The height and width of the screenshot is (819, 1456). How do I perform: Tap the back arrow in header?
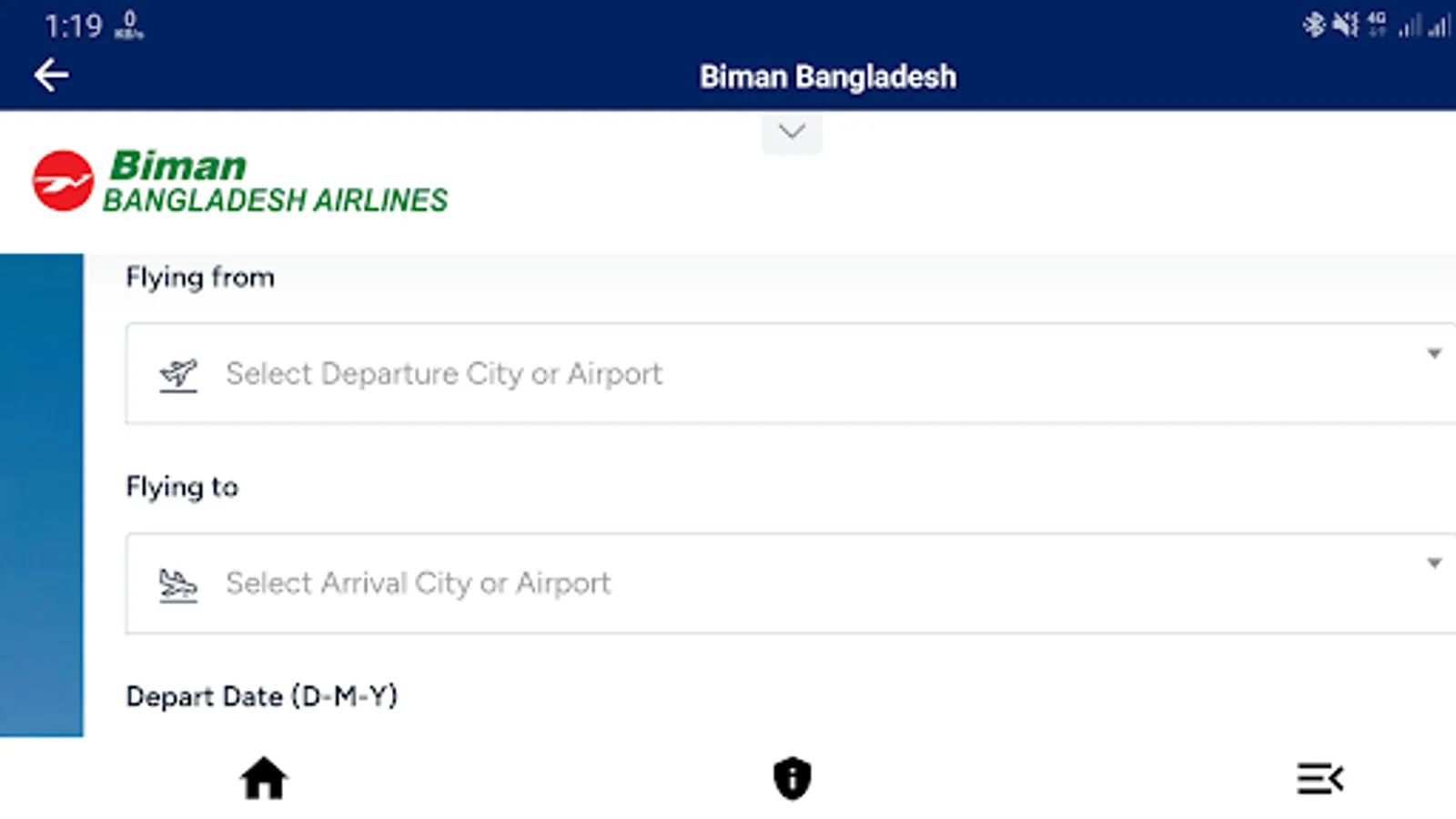tap(52, 76)
